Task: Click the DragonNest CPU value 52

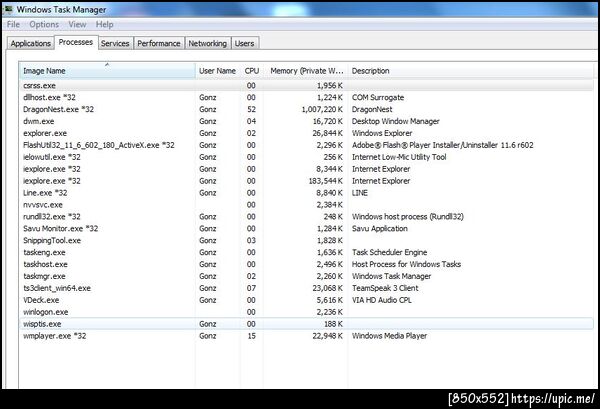Action: pos(251,109)
